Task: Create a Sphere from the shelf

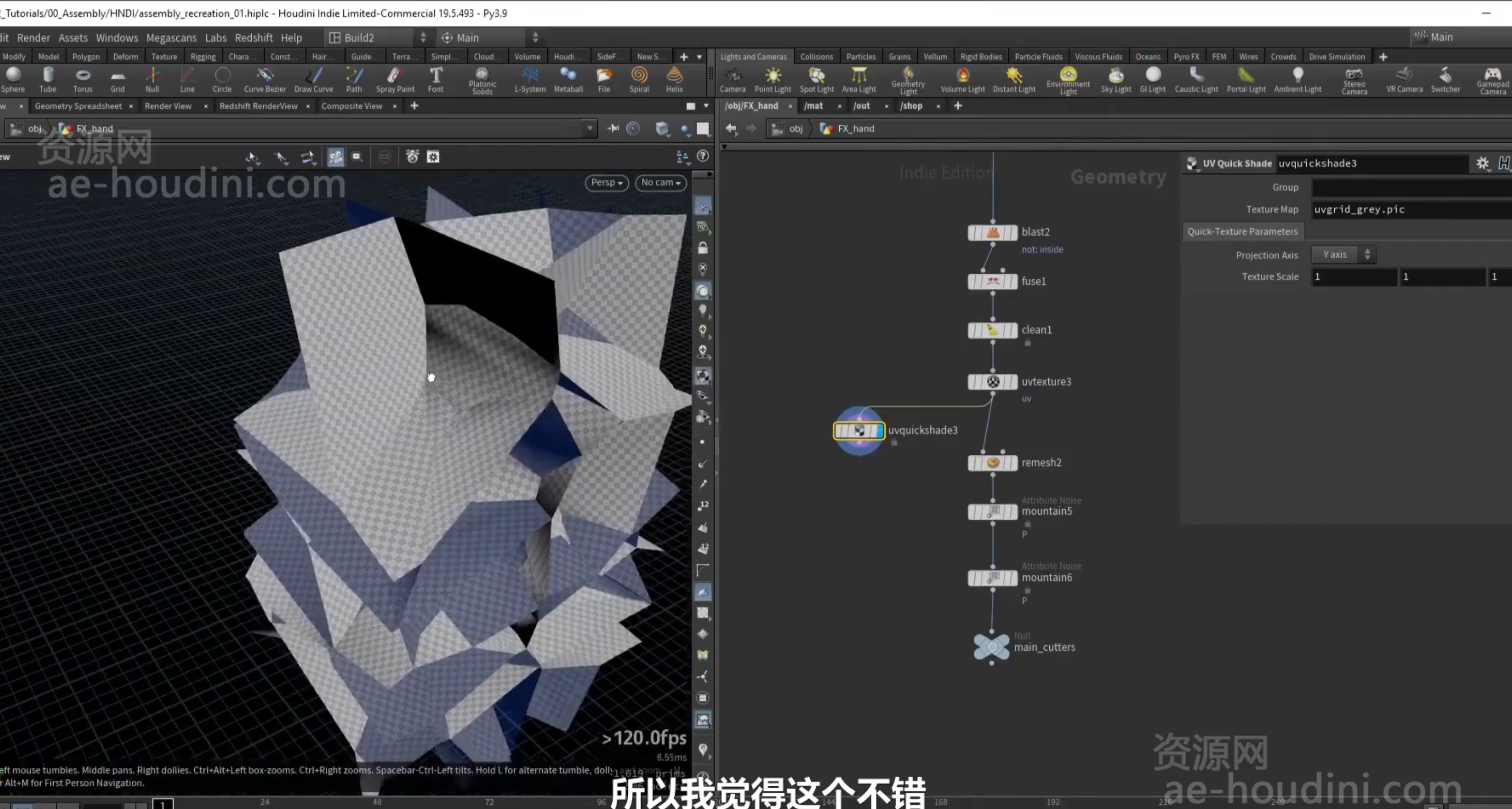Action: pyautogui.click(x=13, y=79)
